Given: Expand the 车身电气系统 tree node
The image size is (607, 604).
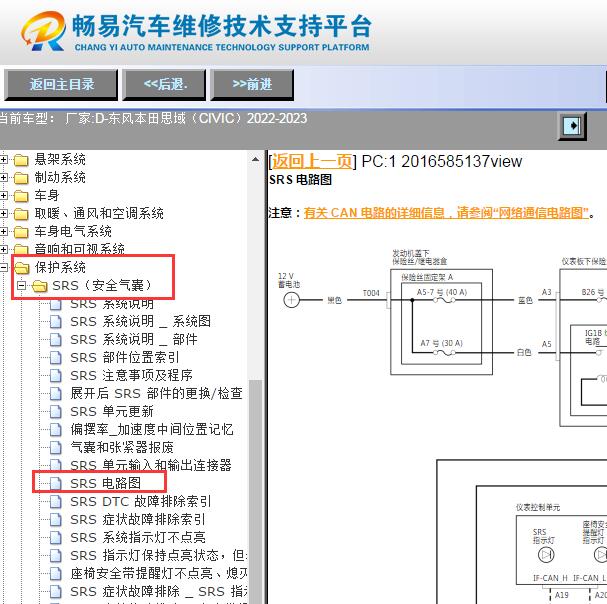Looking at the screenshot, I should 3,232.
